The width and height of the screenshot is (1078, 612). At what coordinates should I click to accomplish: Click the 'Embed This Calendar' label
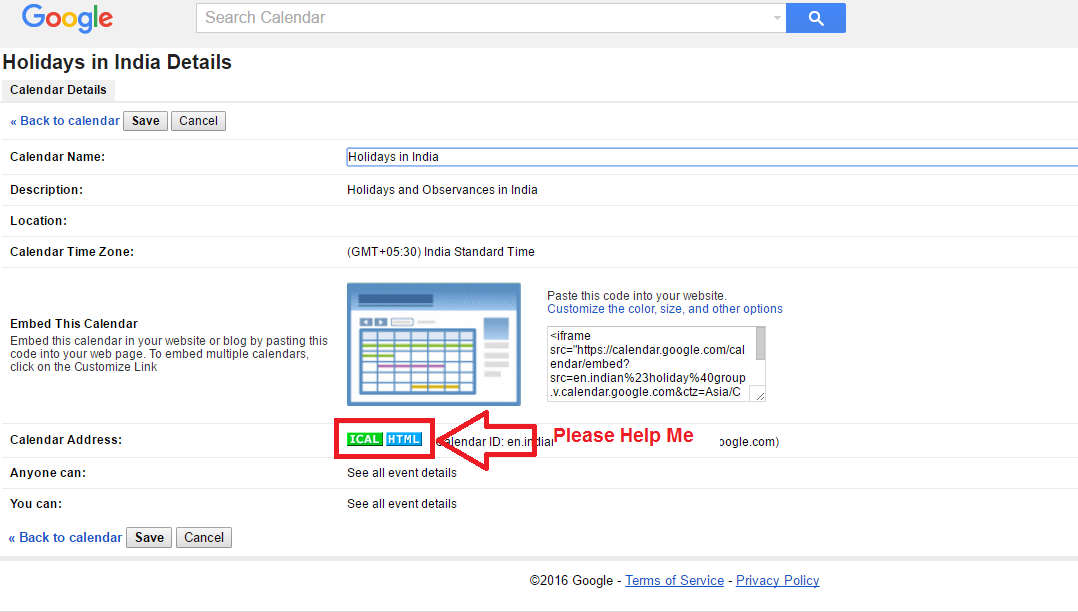(74, 324)
